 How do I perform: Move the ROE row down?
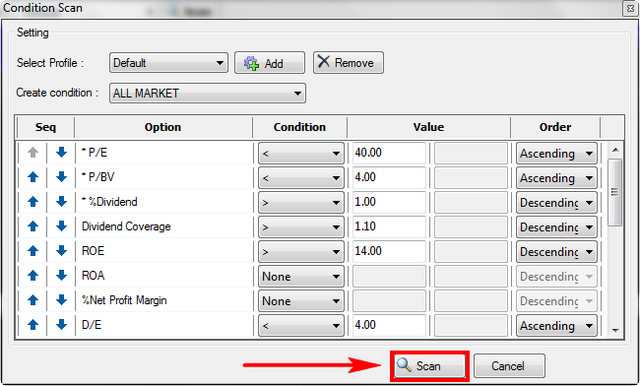(x=61, y=251)
